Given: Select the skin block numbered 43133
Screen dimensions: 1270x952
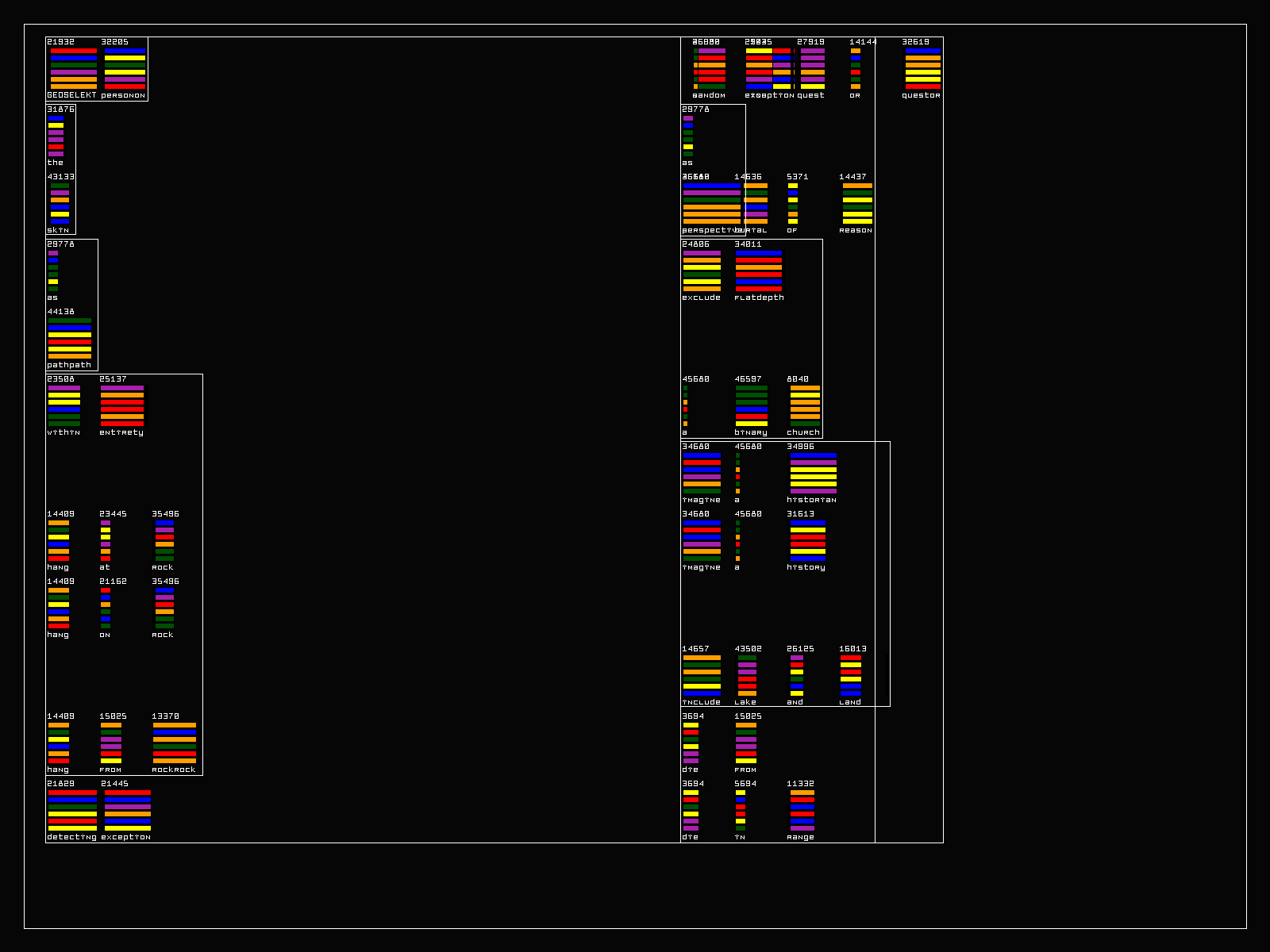Looking at the screenshot, I should click(x=60, y=203).
